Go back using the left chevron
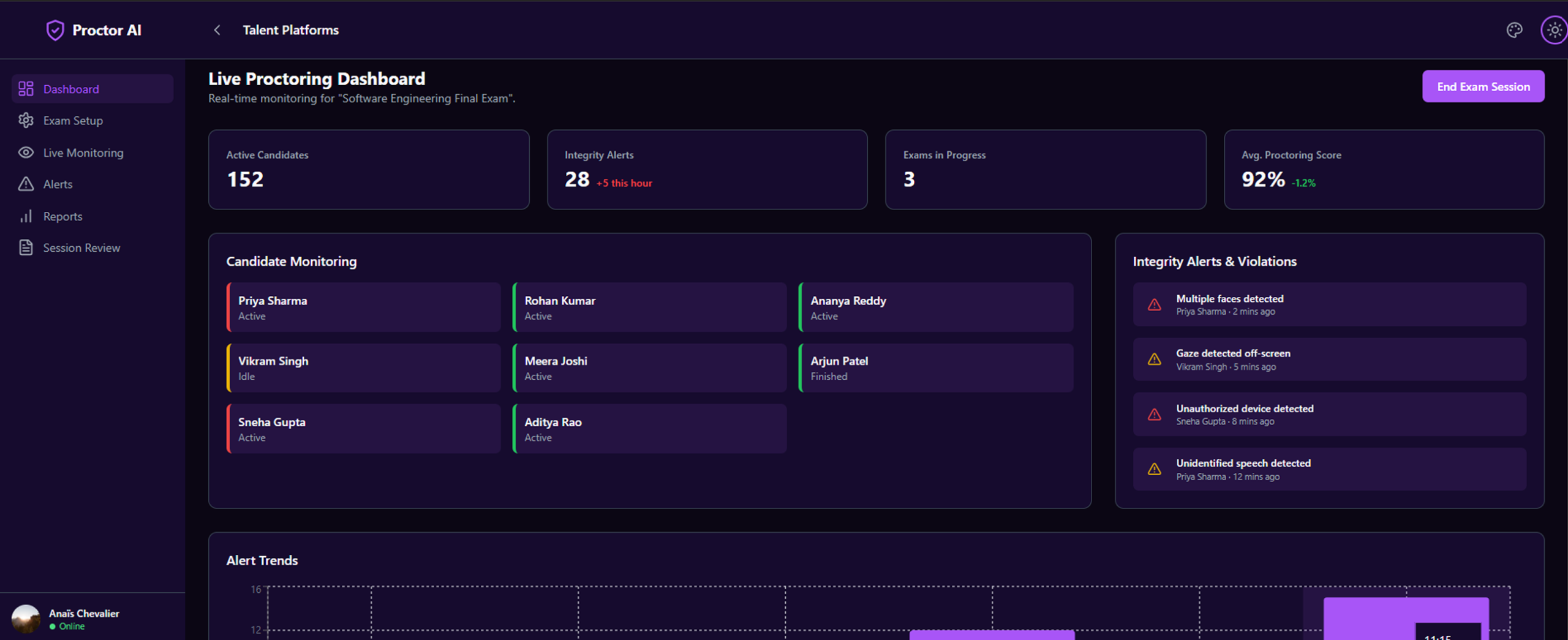The width and height of the screenshot is (1568, 640). (217, 30)
